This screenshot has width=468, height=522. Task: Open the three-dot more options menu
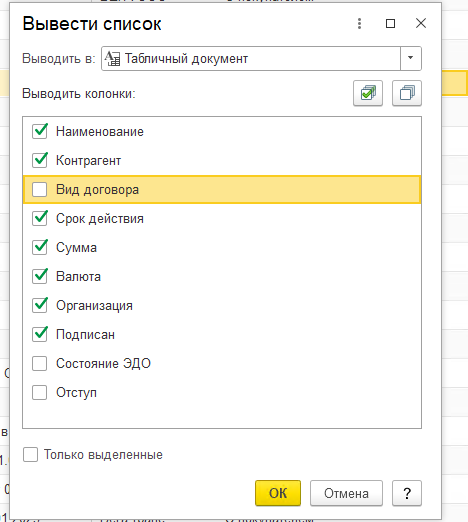coord(359,23)
